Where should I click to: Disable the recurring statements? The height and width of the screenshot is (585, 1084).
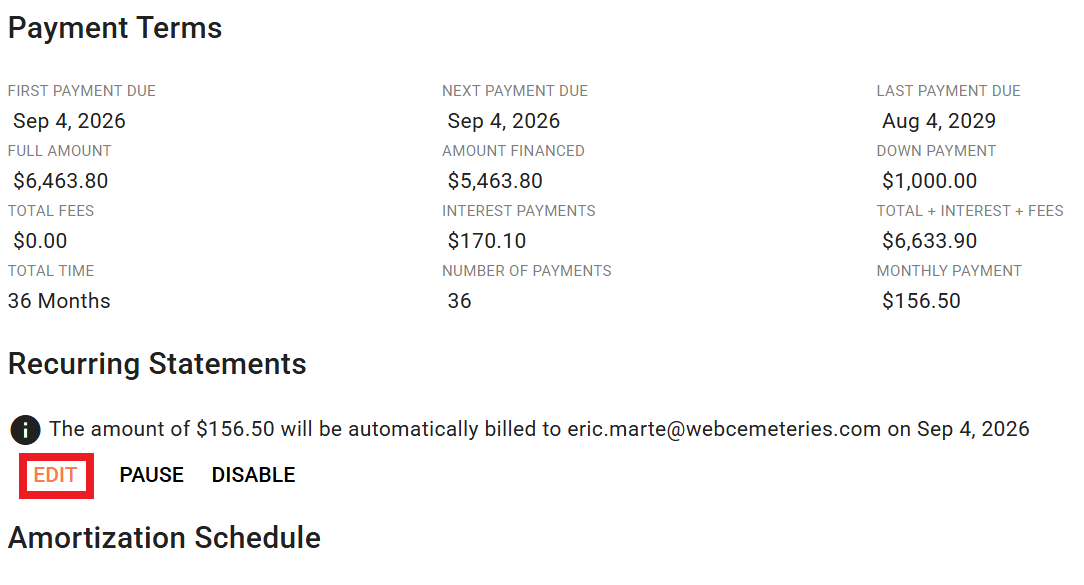point(253,475)
